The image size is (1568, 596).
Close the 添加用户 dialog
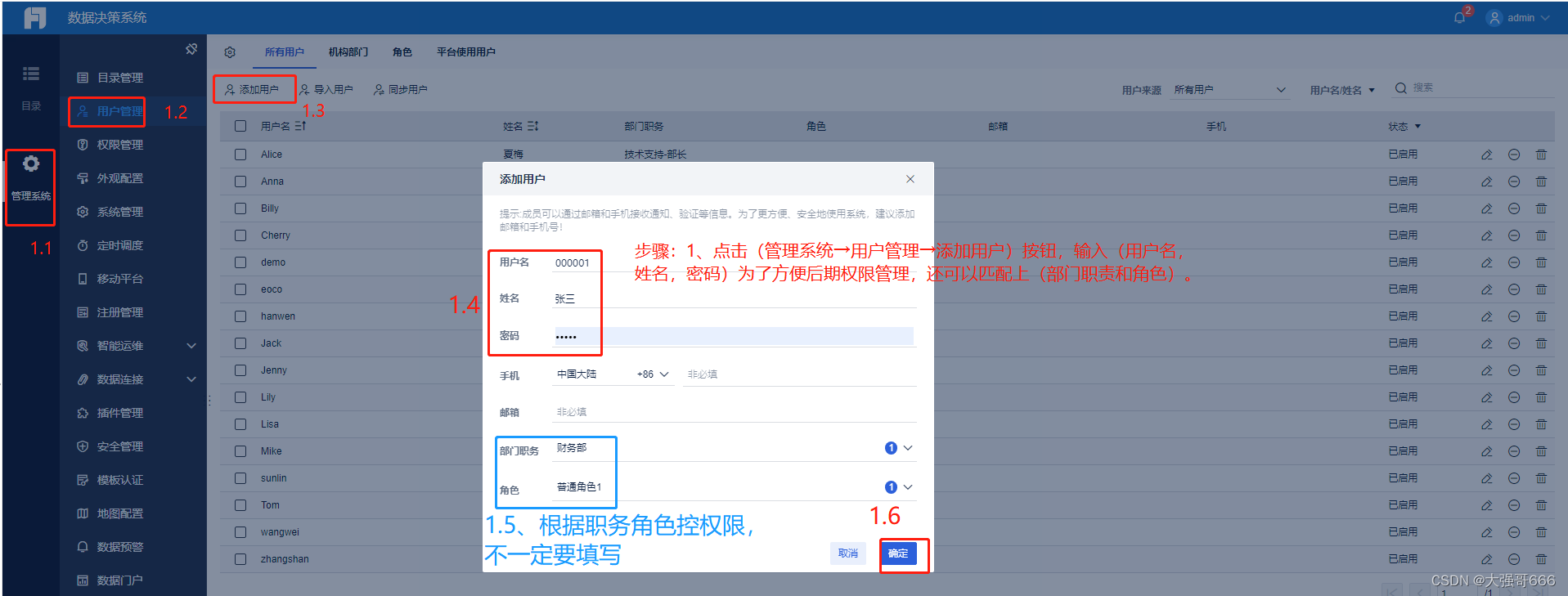click(910, 179)
